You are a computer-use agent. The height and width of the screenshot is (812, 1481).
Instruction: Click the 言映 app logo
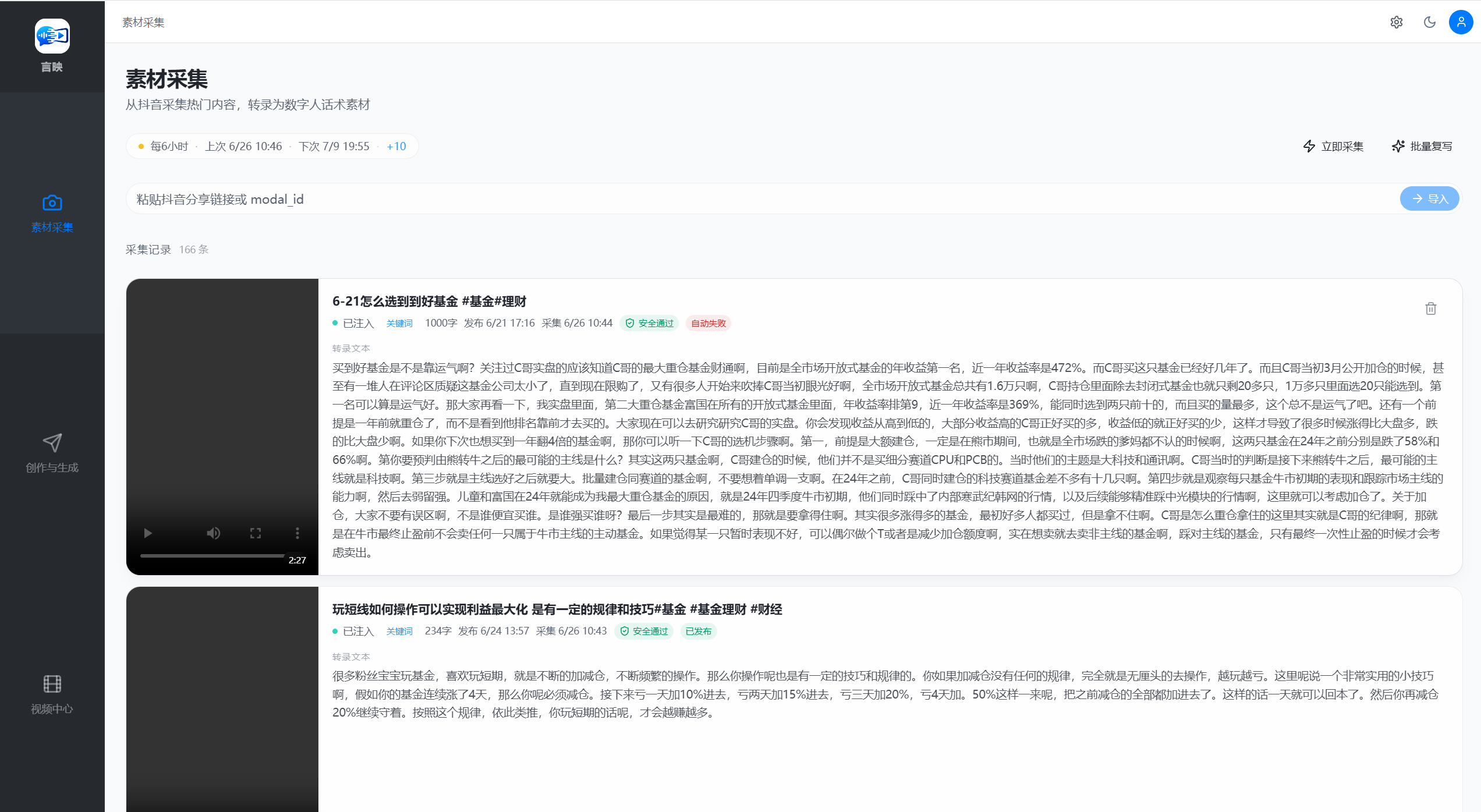[52, 36]
